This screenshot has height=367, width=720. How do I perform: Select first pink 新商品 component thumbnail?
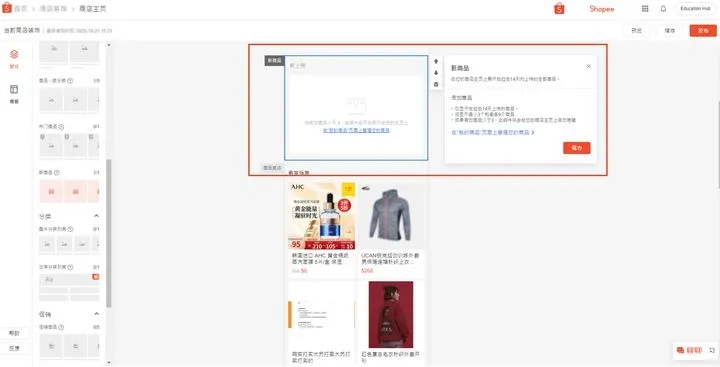tap(51, 191)
